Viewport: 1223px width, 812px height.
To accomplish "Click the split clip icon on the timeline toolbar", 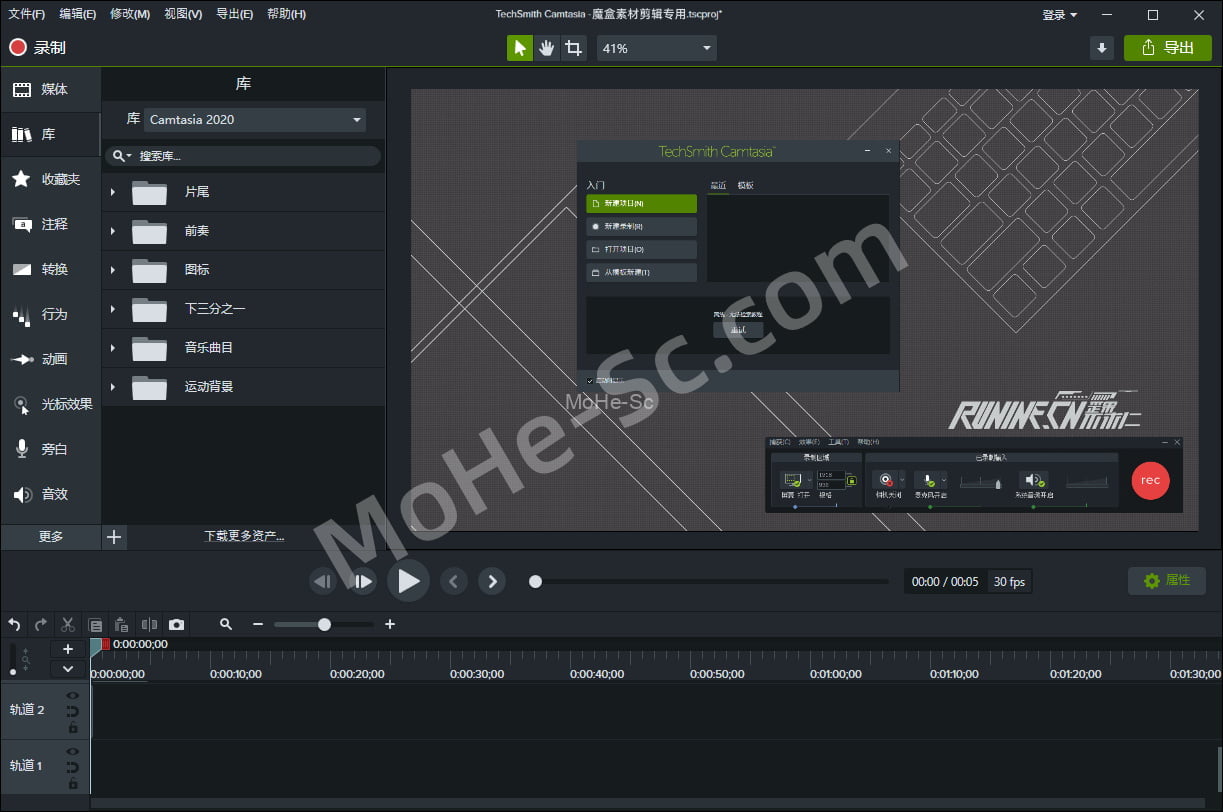I will (x=149, y=624).
